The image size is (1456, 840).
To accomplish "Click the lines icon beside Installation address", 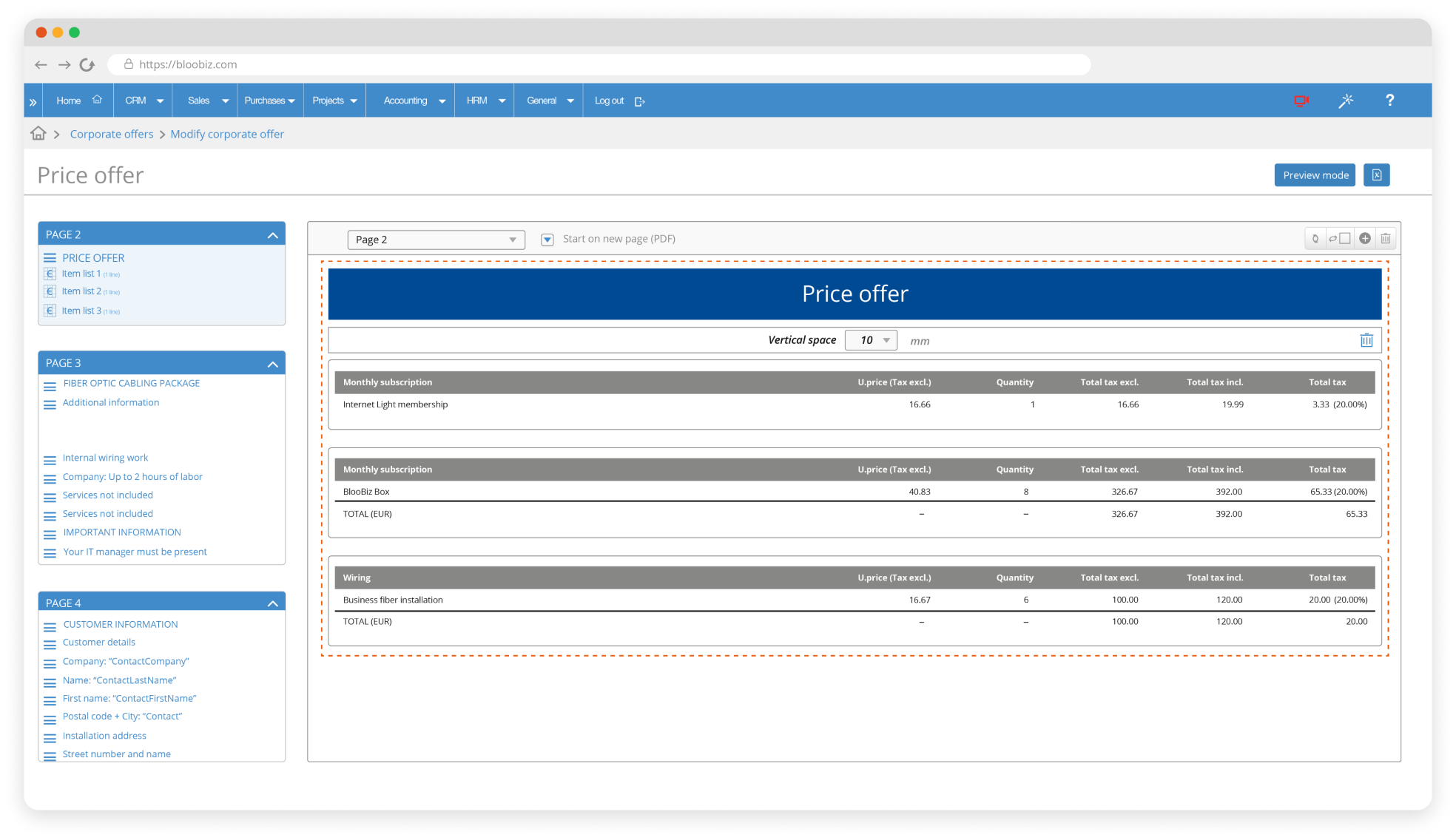I will 50,738.
